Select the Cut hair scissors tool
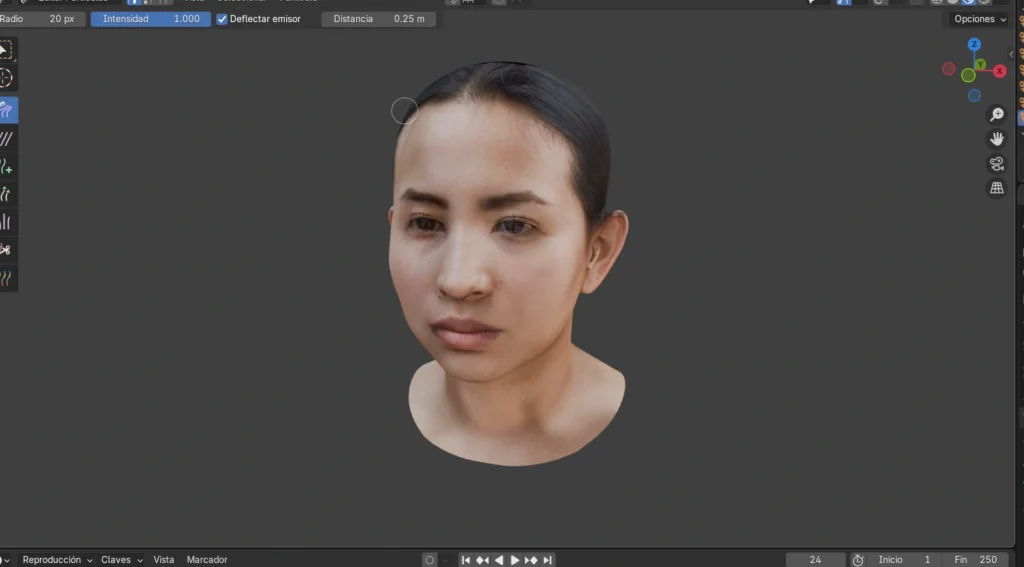Screen dimensions: 1024x567 tap(7, 250)
